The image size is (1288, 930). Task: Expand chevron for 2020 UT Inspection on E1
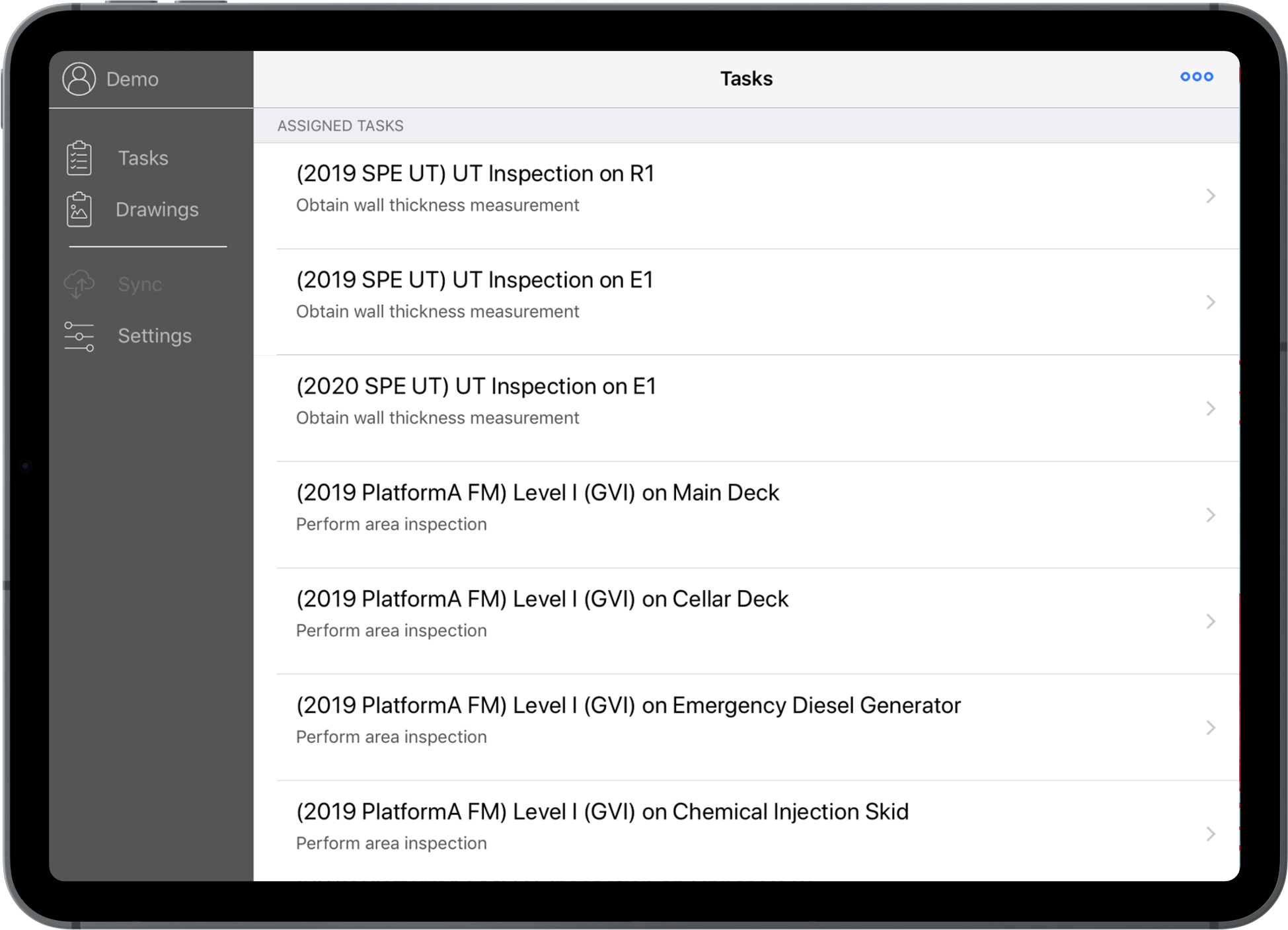tap(1210, 409)
